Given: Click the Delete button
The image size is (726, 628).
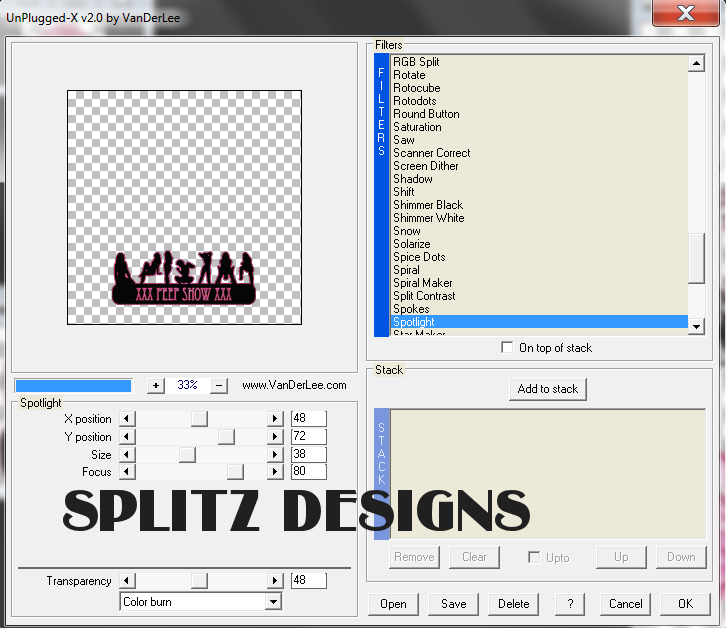Looking at the screenshot, I should (513, 604).
